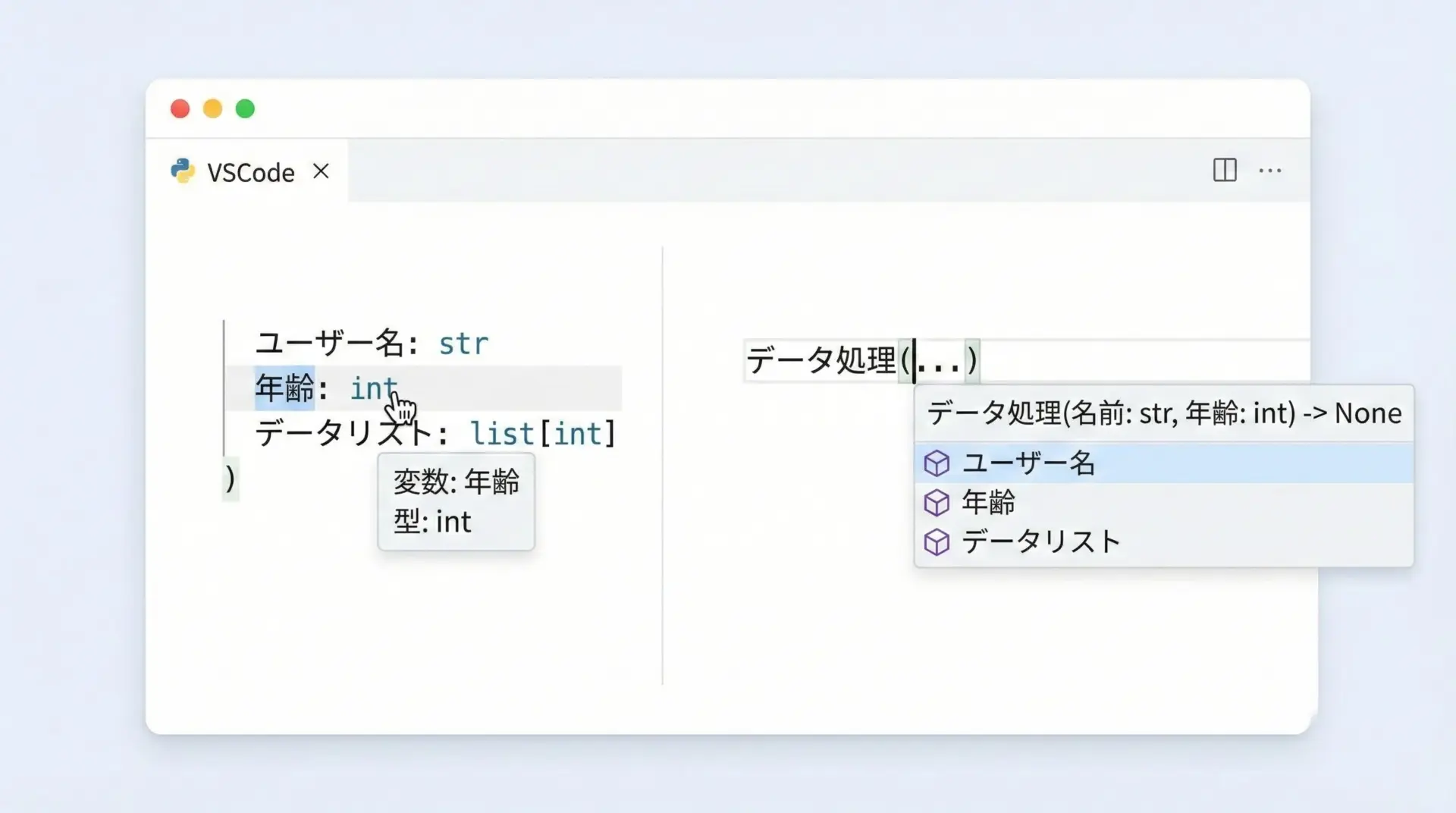
Task: Toggle the split editor layout icon
Action: (1224, 170)
